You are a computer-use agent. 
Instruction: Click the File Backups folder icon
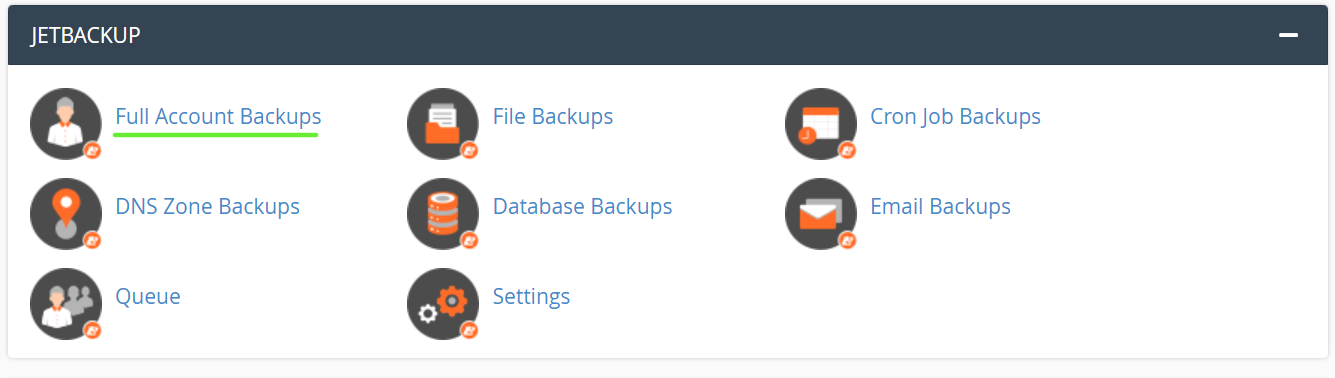443,123
